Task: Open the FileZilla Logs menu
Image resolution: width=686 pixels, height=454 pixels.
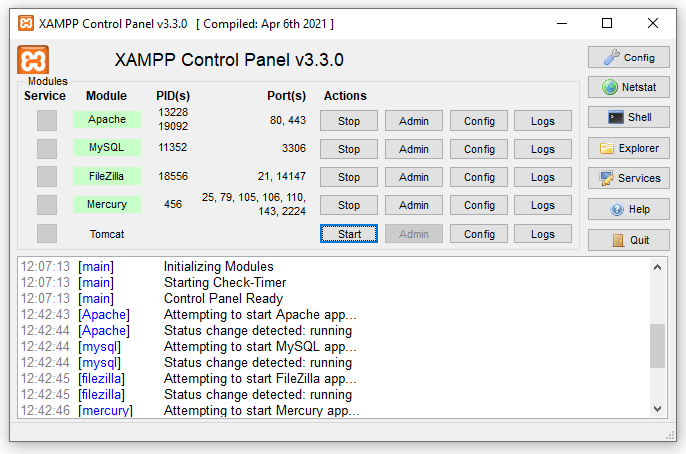Action: pos(543,177)
